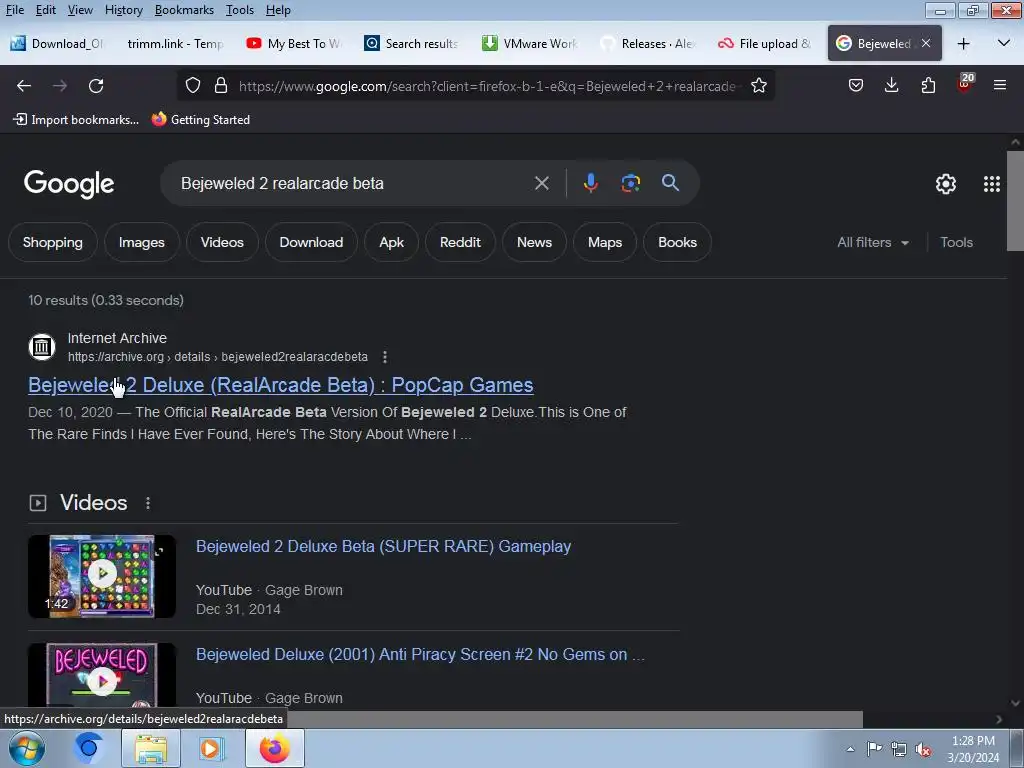Play the 1:42 Bejeweled gameplay thumbnail
1024x768 pixels.
point(102,576)
